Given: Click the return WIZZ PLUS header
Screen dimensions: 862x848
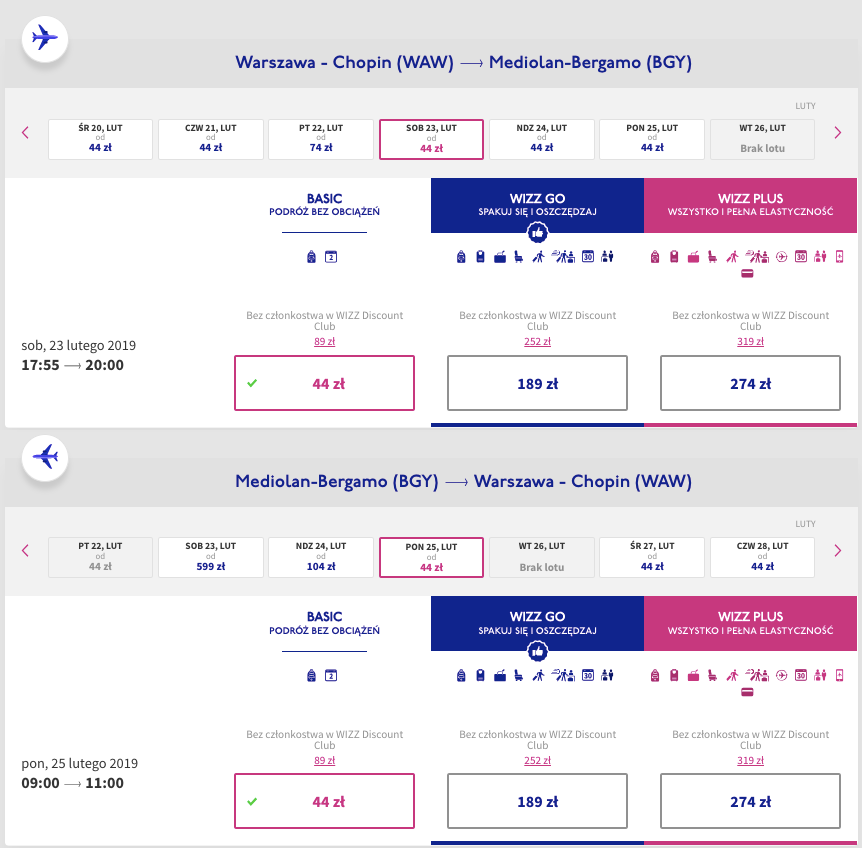Looking at the screenshot, I should click(750, 623).
